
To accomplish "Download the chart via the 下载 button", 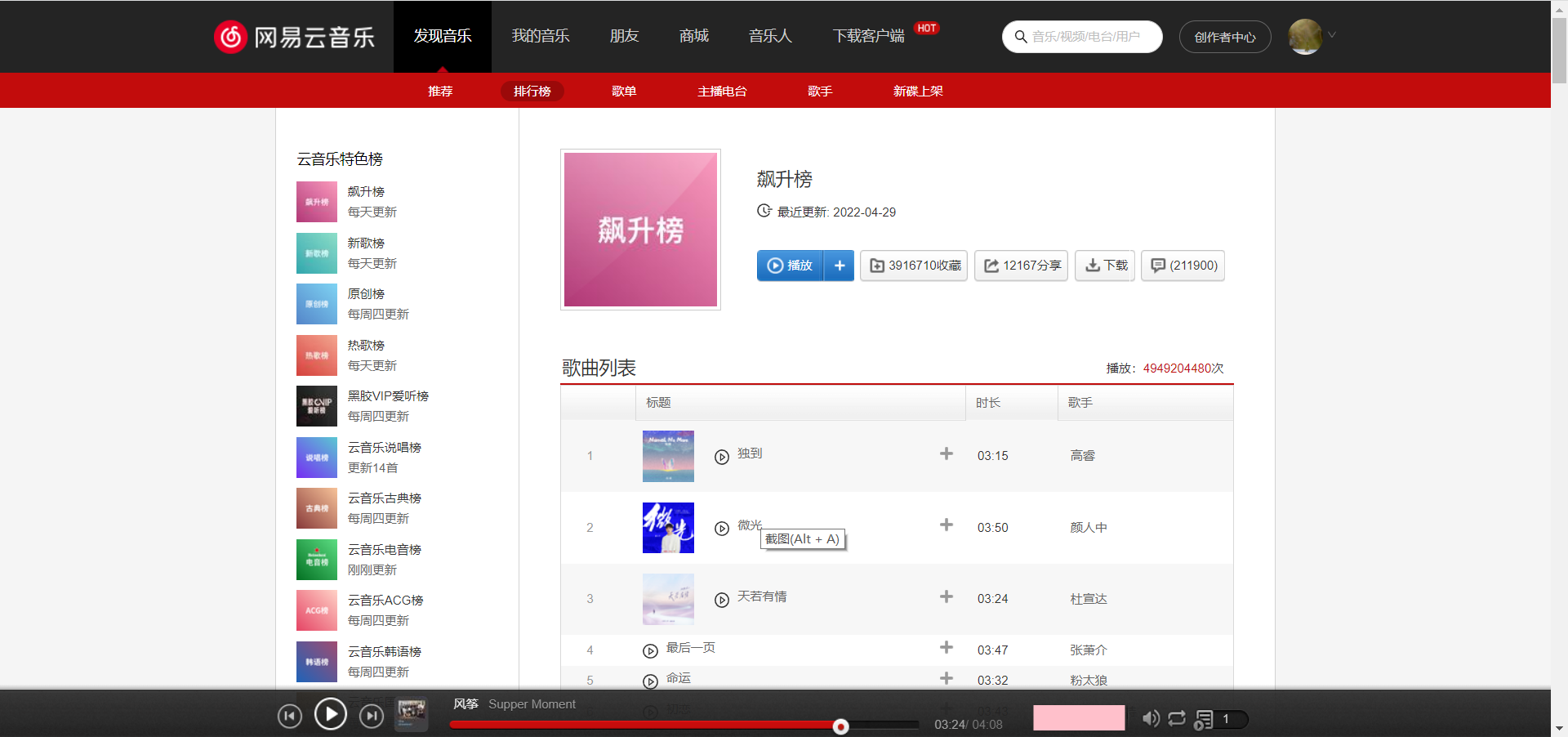I will (1105, 266).
